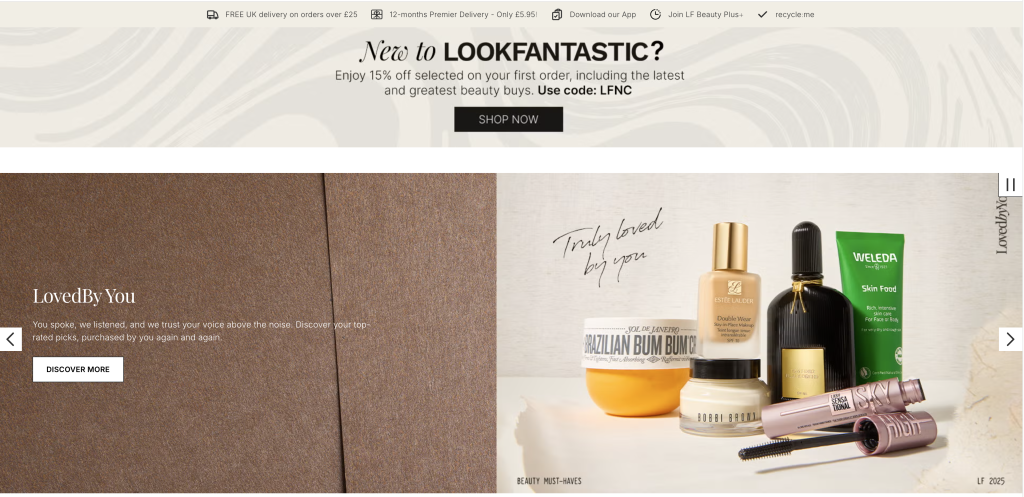Pause the carousel slideshow
The height and width of the screenshot is (497, 1024).
tap(1010, 185)
